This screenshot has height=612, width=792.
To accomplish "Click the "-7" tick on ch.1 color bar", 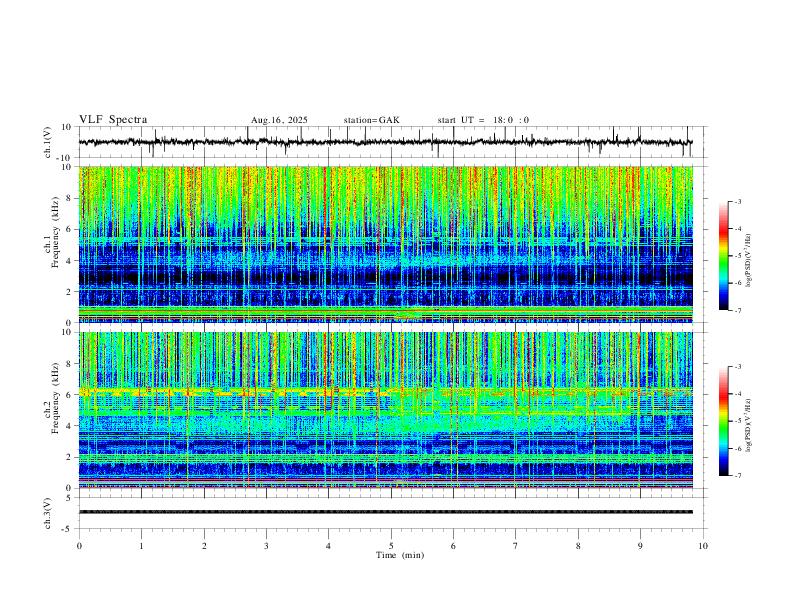I will click(738, 311).
